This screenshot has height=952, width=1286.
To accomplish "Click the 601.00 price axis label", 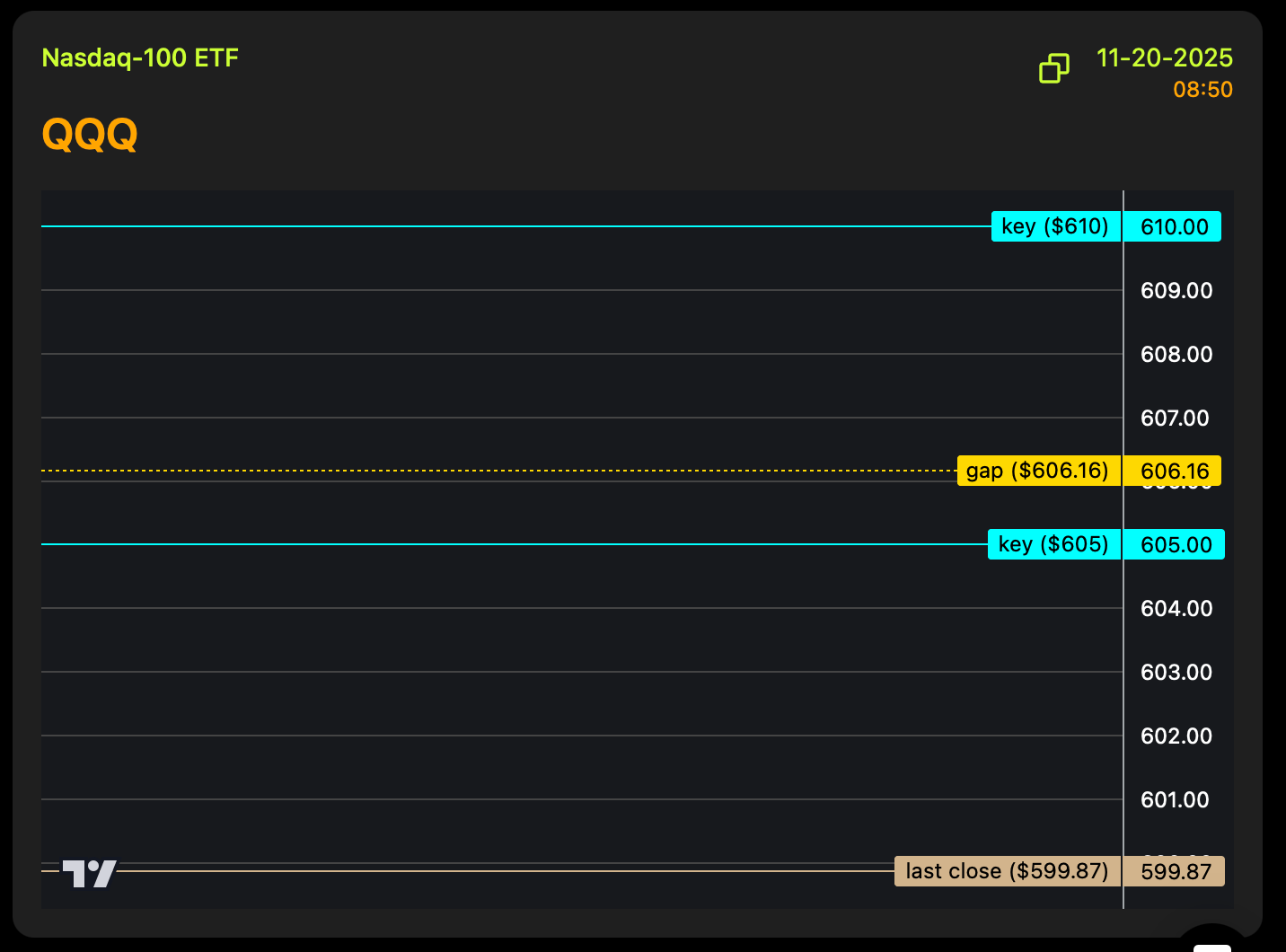I will tap(1175, 800).
